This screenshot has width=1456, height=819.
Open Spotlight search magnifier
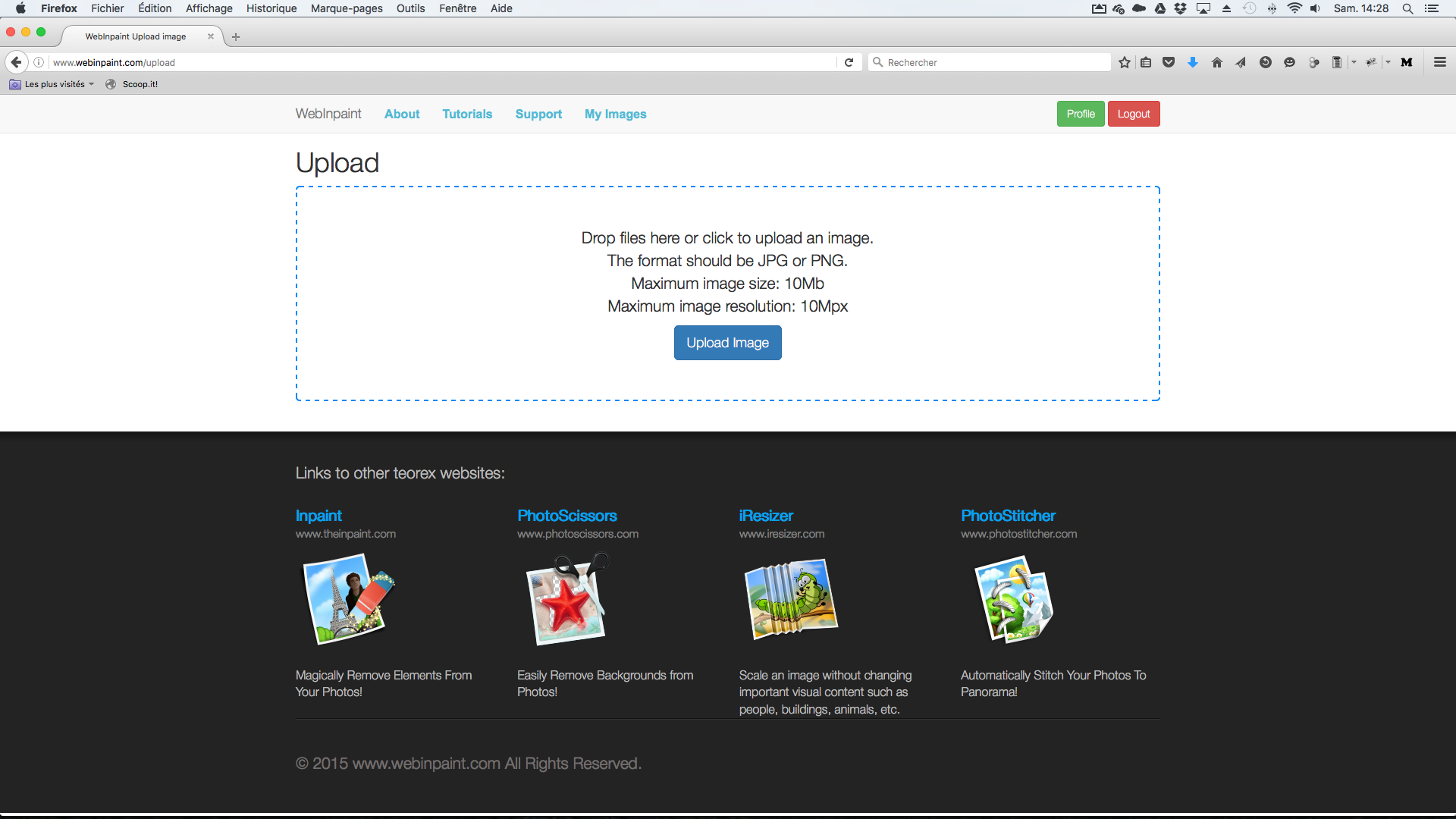coord(1407,8)
